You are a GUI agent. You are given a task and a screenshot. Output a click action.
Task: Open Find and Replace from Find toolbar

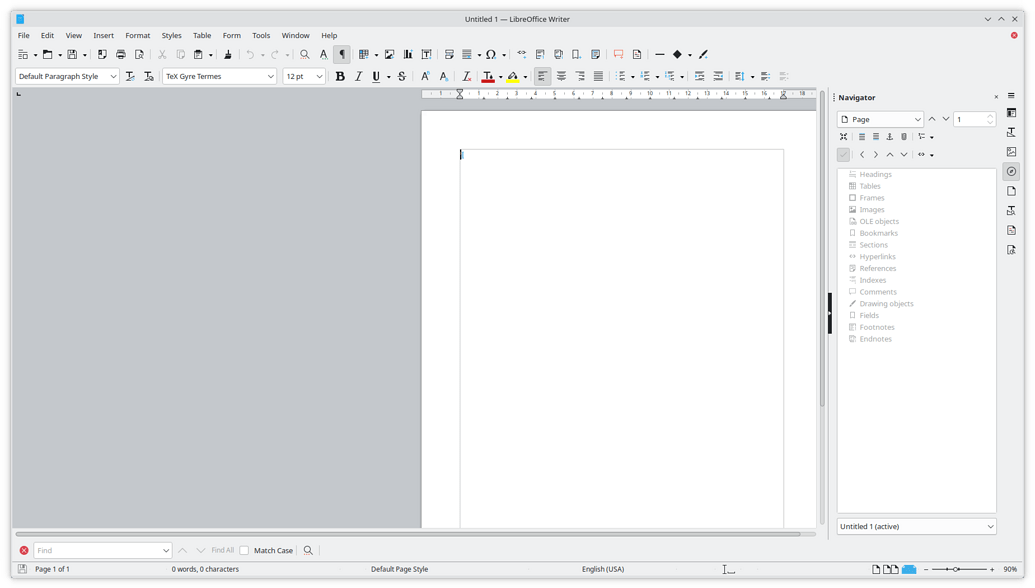point(308,550)
